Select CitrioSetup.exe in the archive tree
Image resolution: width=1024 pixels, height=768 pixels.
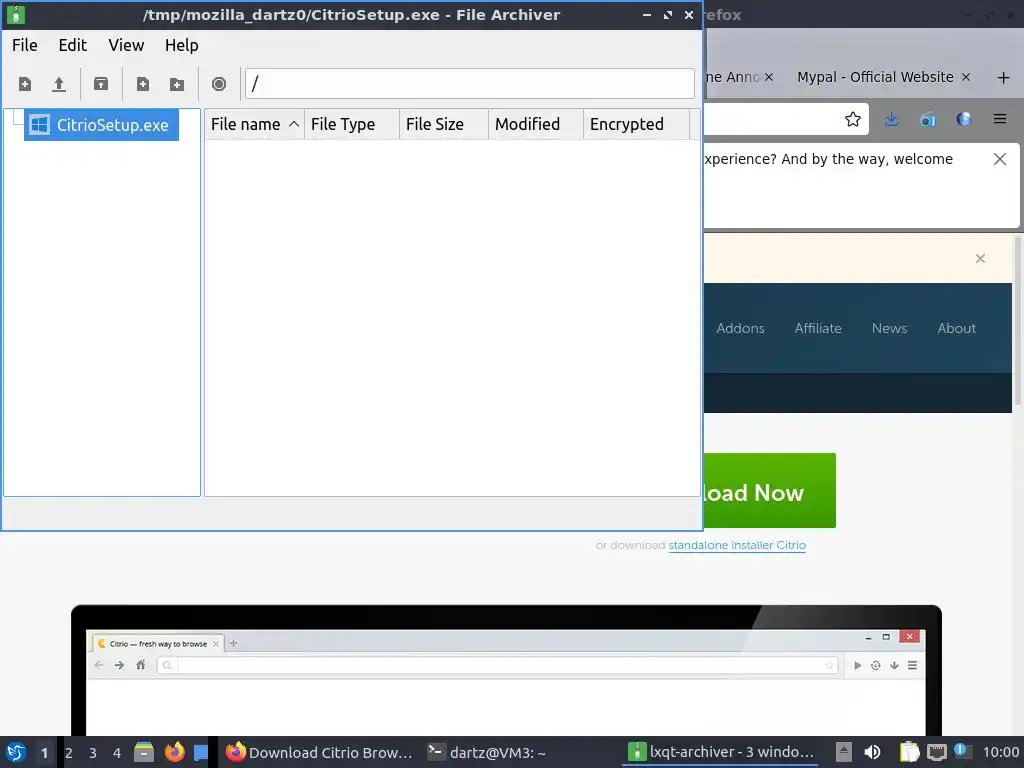101,125
